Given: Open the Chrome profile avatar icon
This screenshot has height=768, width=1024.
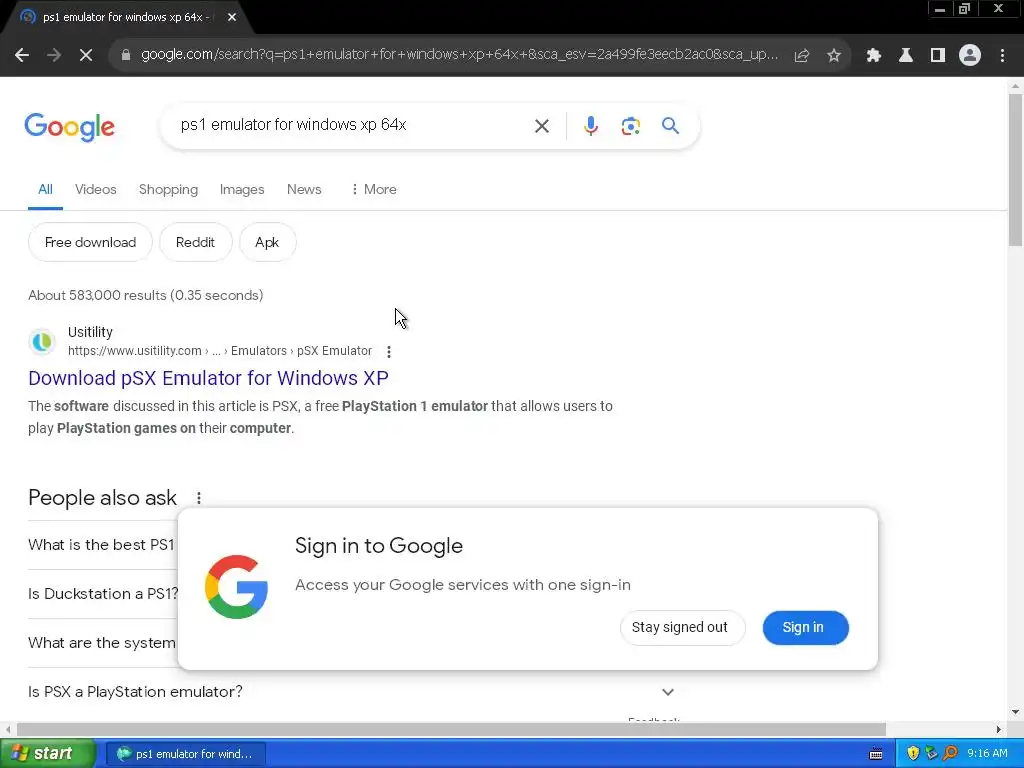Looking at the screenshot, I should point(970,56).
